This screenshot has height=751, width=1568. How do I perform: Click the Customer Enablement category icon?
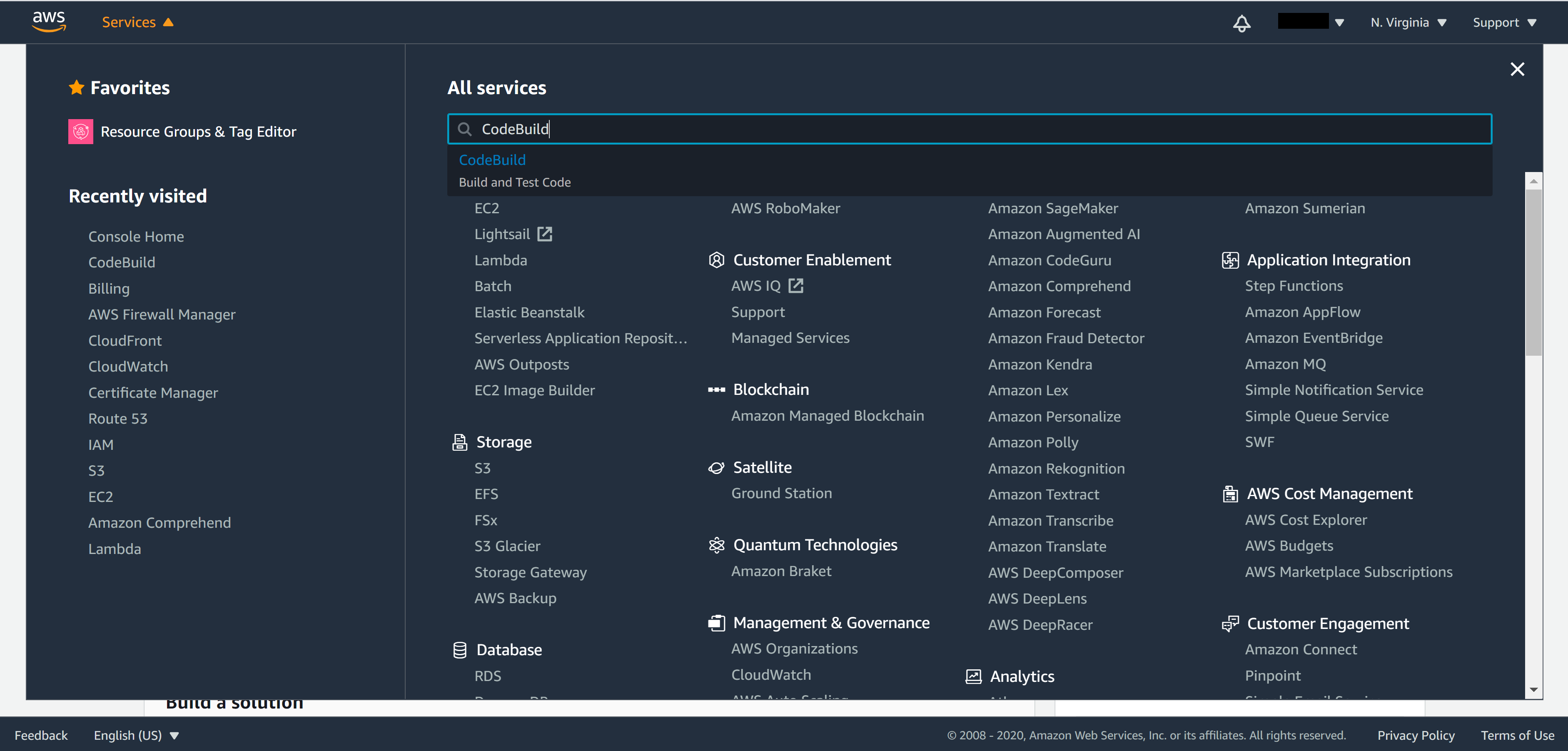(716, 260)
